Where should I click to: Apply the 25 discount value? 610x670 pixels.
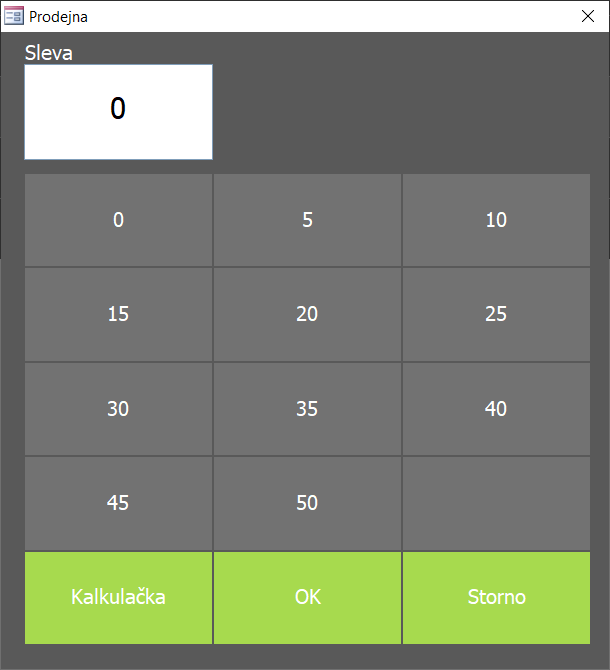[496, 314]
